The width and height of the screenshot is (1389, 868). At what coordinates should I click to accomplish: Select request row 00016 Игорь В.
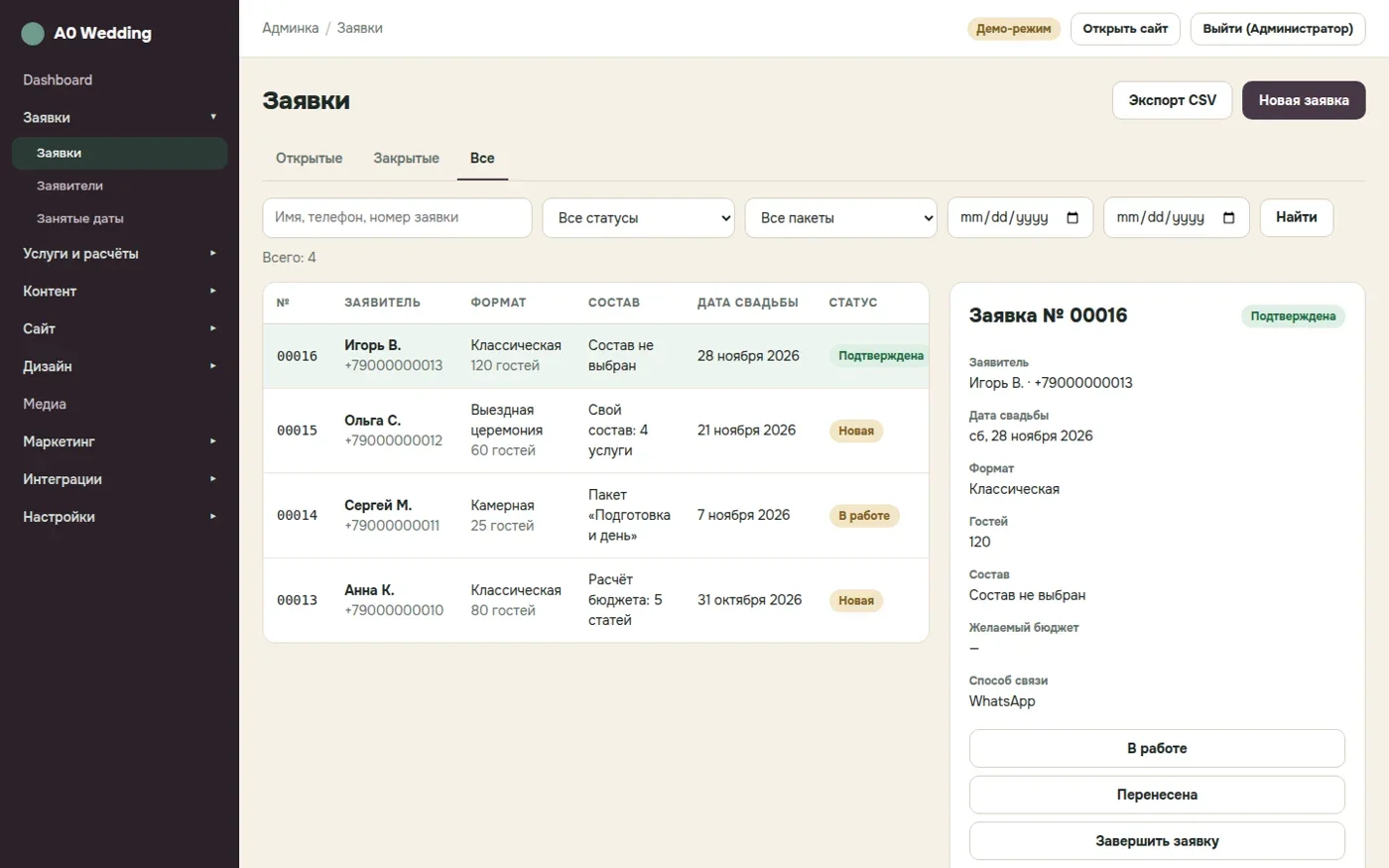click(595, 355)
